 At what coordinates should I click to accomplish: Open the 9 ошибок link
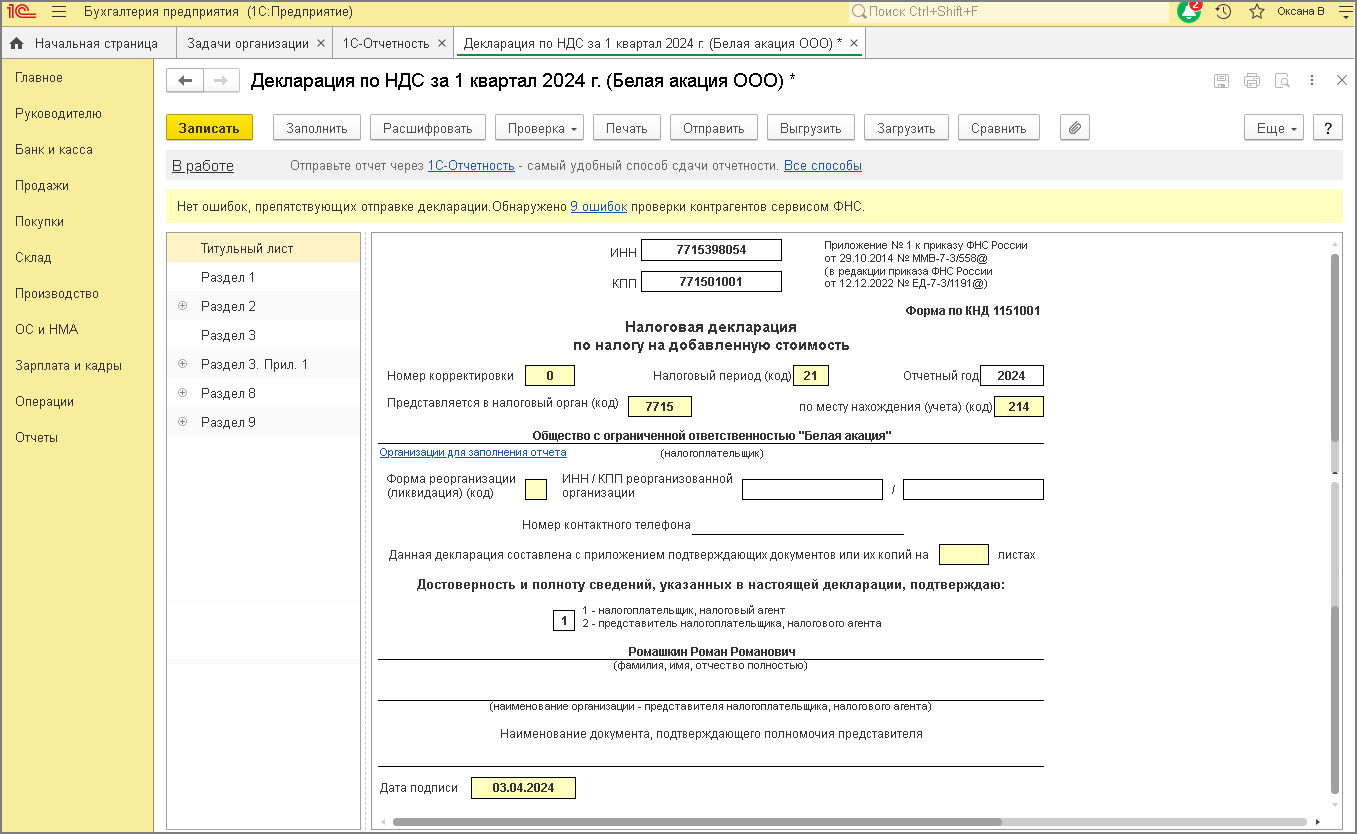click(x=599, y=207)
